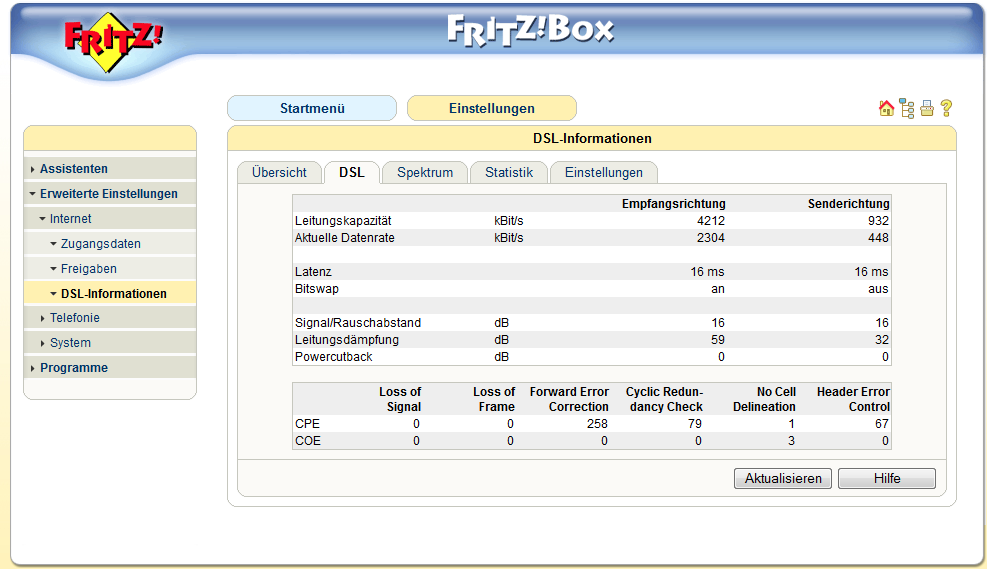This screenshot has width=987, height=569.
Task: Click the CPE value 79
Action: (x=695, y=424)
